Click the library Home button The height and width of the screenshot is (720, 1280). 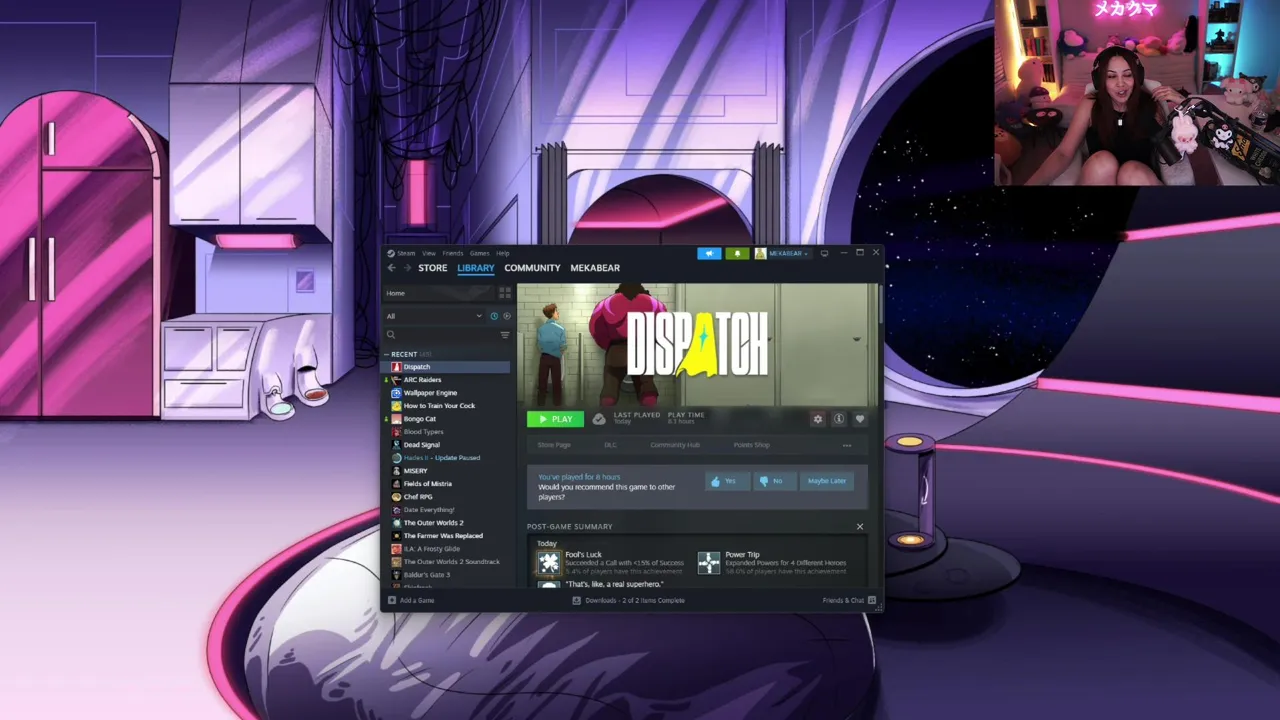coord(439,293)
